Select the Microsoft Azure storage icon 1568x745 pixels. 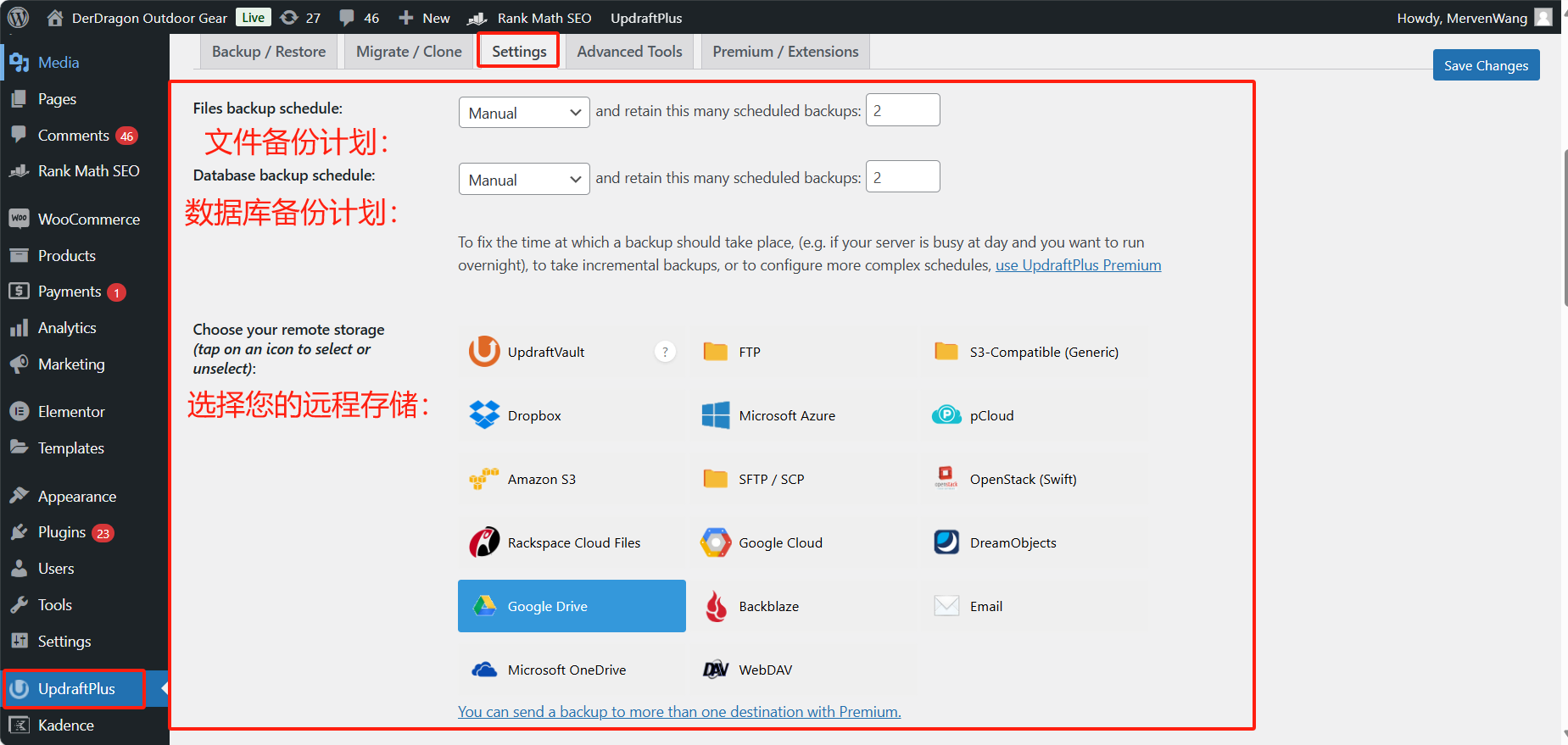coord(716,415)
